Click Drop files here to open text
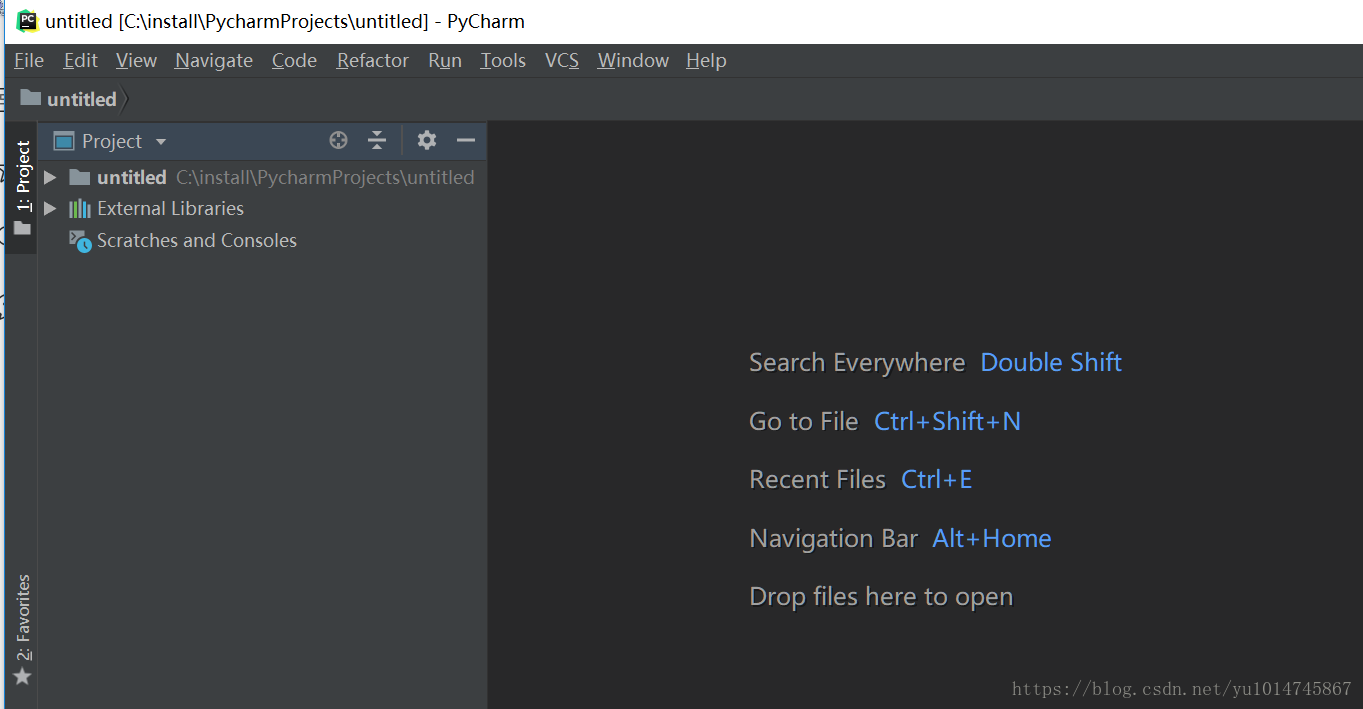The width and height of the screenshot is (1363, 709). [x=881, y=597]
